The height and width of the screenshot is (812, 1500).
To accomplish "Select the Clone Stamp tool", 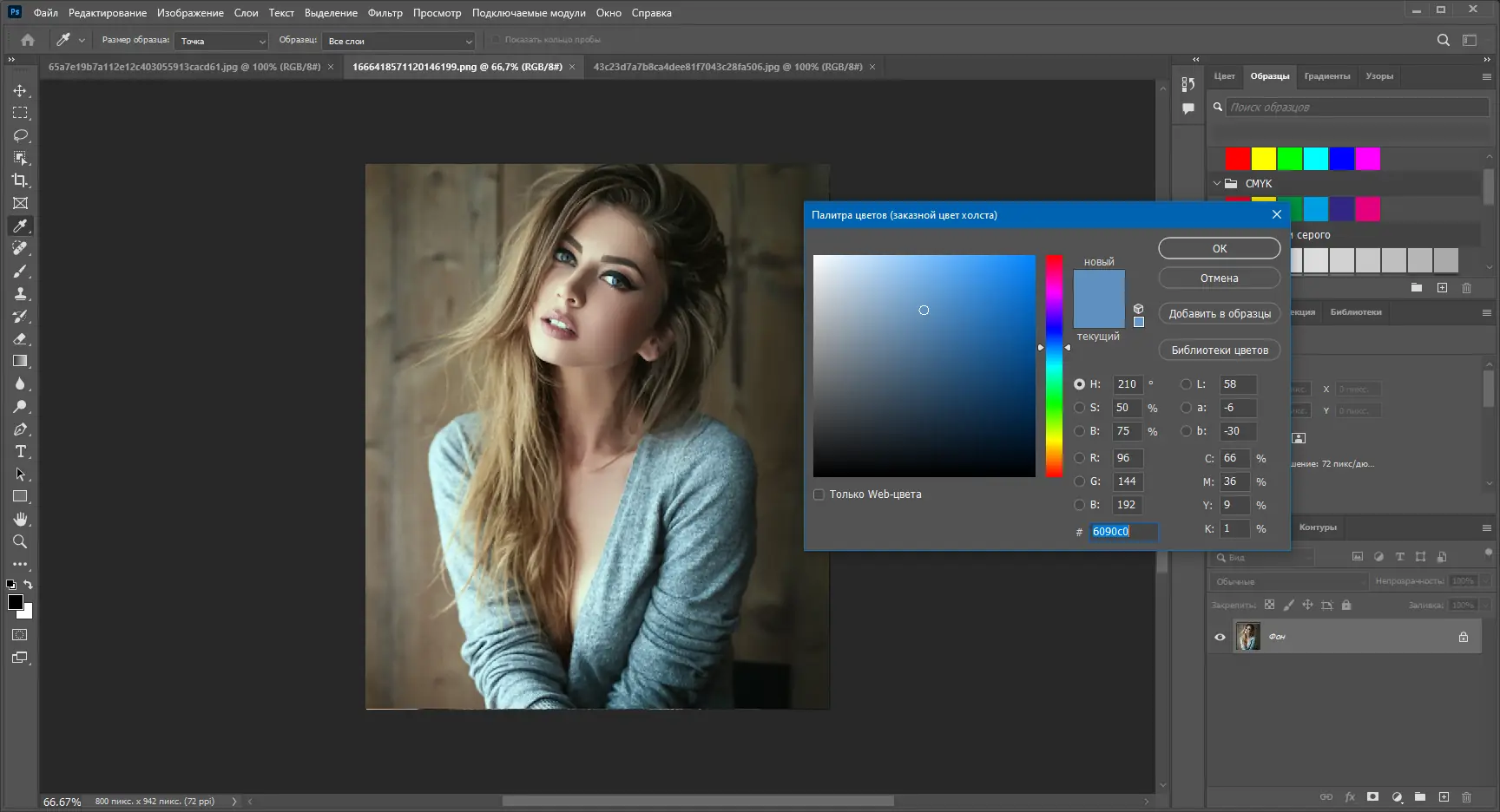I will tap(20, 294).
